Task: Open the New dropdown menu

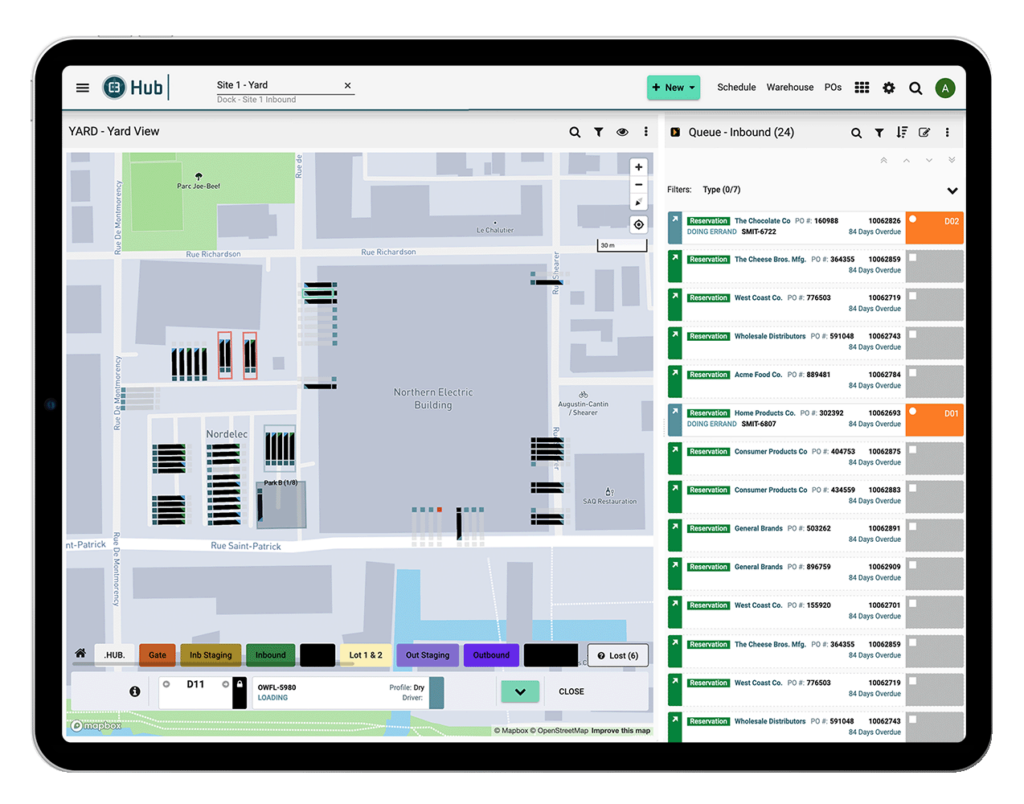Action: point(673,87)
